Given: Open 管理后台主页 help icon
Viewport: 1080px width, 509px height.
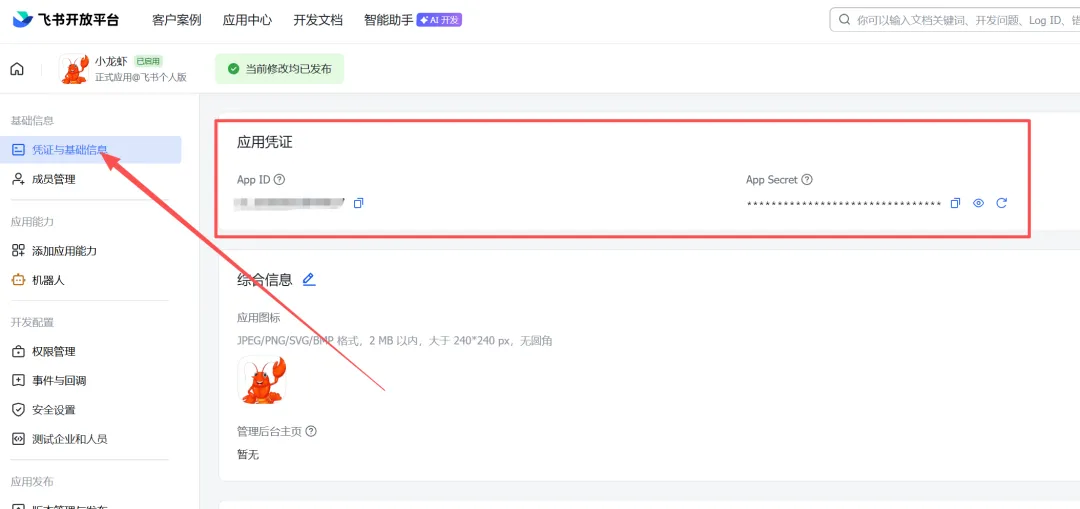Looking at the screenshot, I should 311,432.
